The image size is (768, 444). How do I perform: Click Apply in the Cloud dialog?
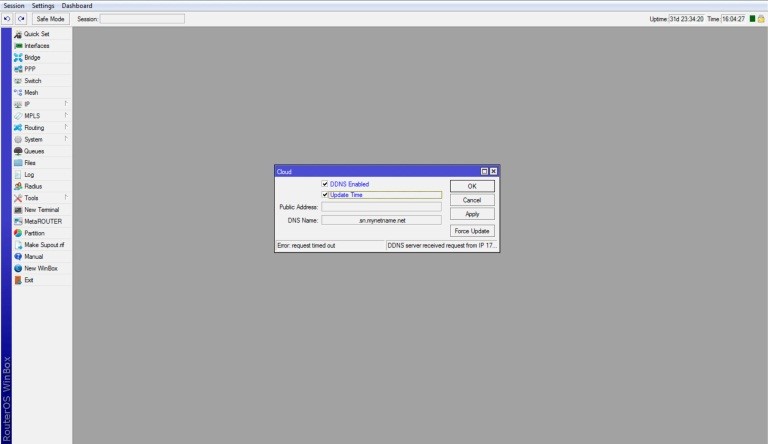(472, 214)
